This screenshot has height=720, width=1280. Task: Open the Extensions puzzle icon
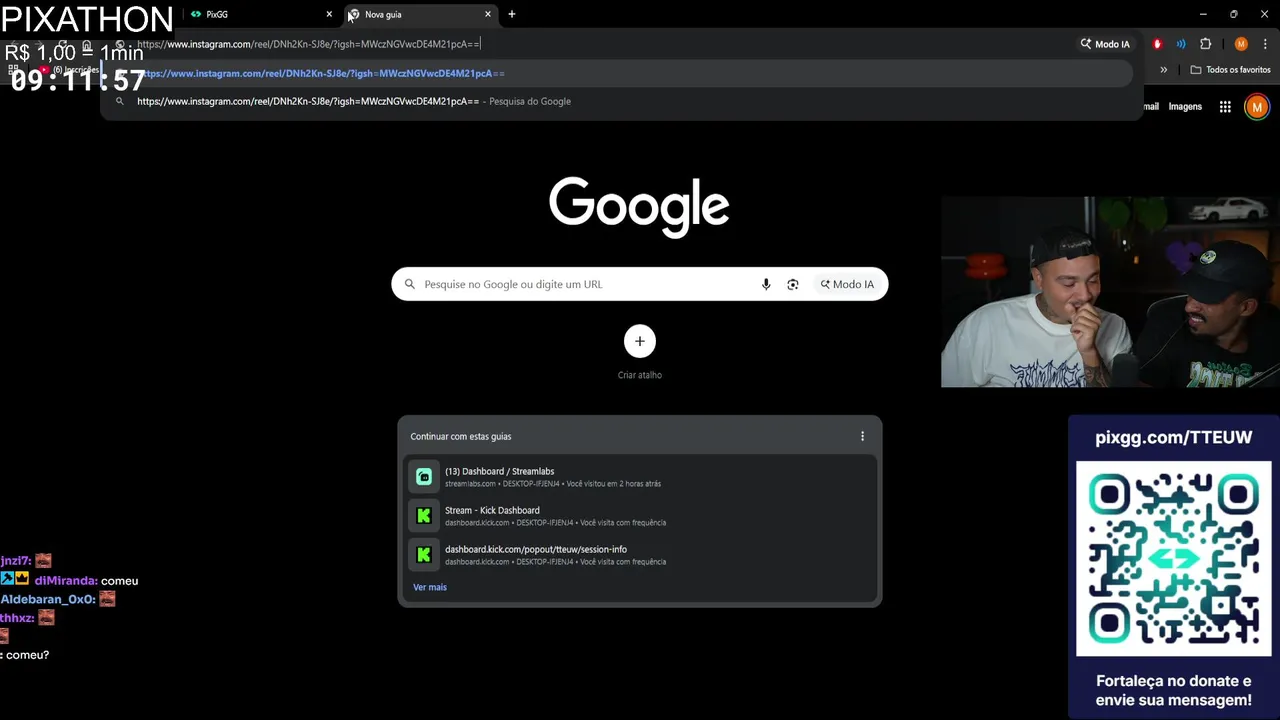(1205, 44)
